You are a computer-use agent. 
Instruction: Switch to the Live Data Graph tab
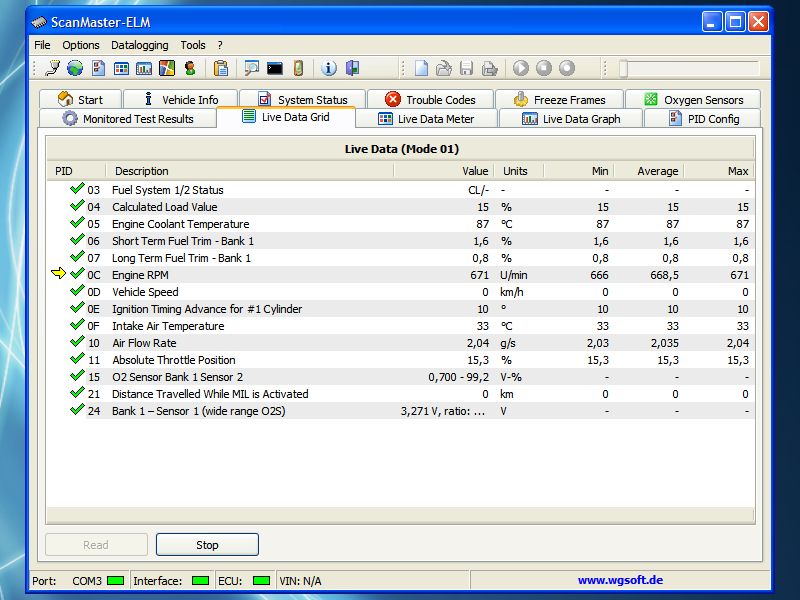pos(571,119)
